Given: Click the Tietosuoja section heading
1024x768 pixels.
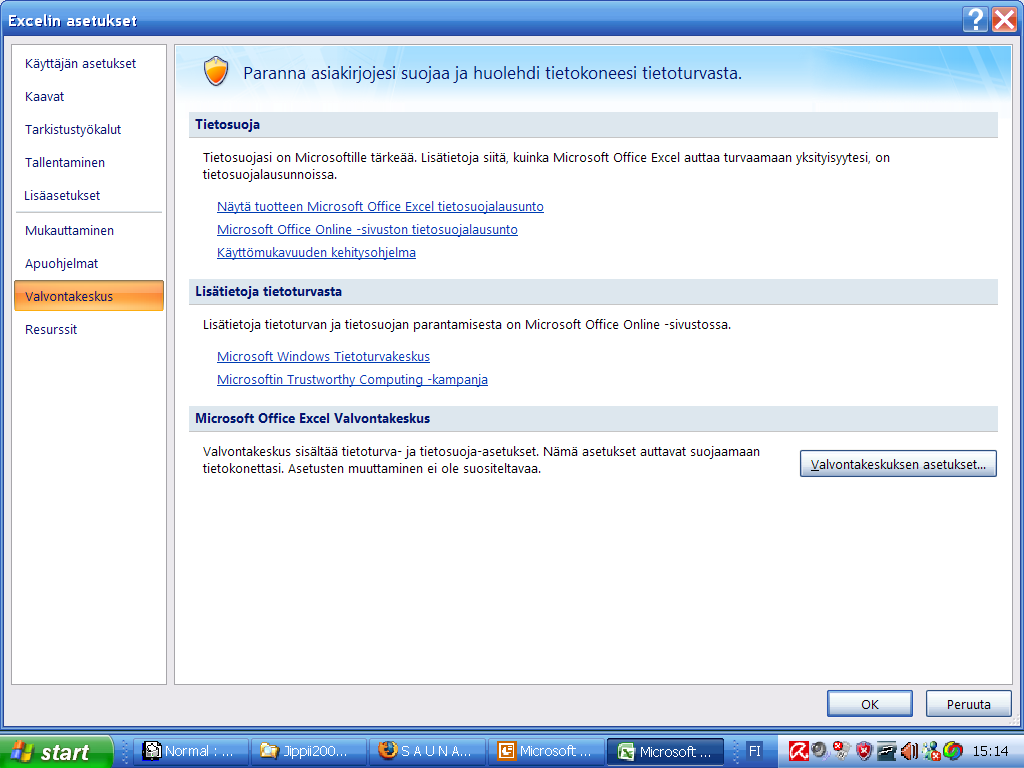Looking at the screenshot, I should [x=227, y=124].
